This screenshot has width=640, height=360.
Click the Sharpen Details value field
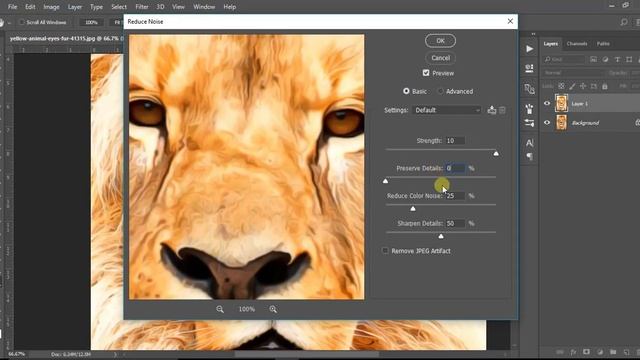[455, 223]
